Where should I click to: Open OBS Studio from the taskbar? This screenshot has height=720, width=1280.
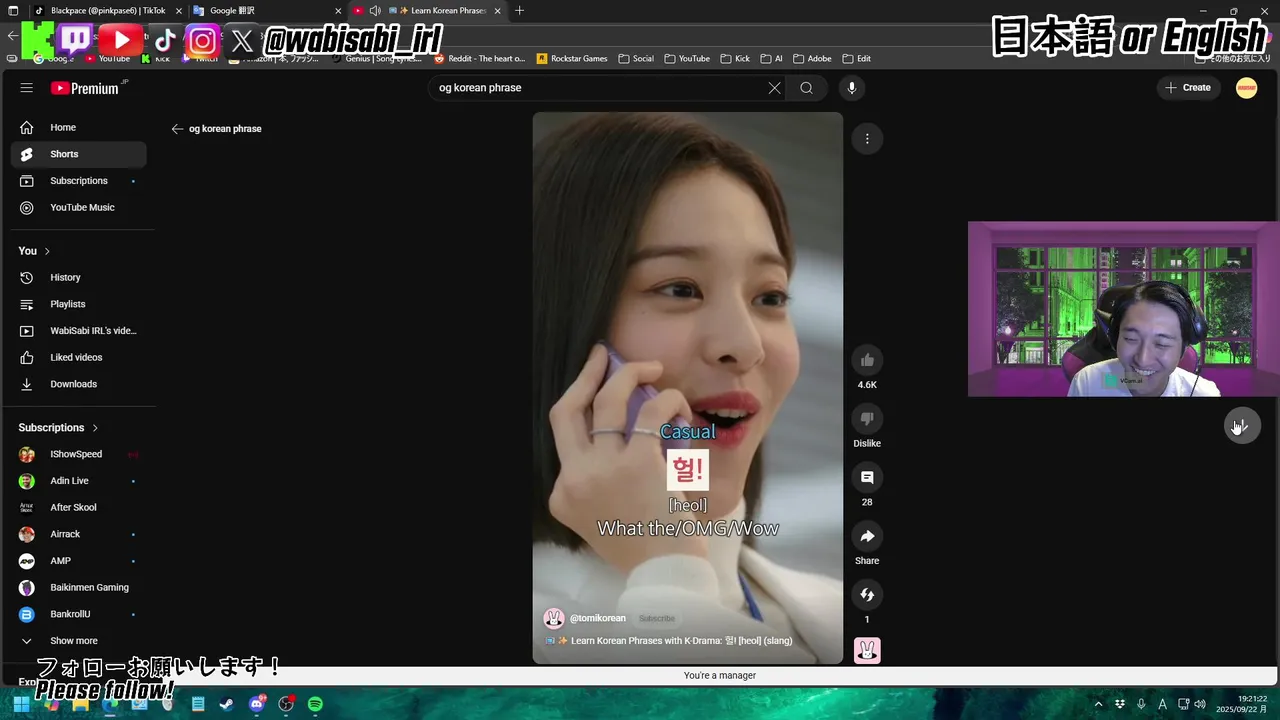tap(286, 704)
